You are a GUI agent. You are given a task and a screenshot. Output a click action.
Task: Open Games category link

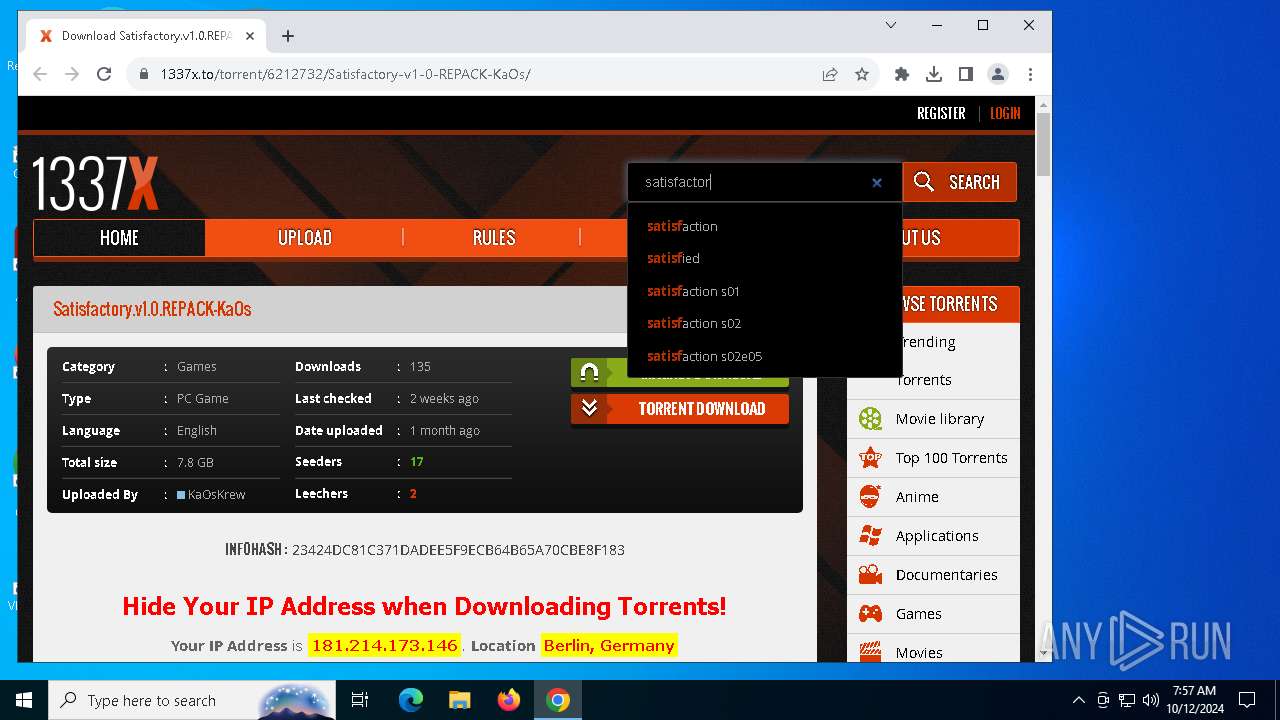(x=919, y=614)
